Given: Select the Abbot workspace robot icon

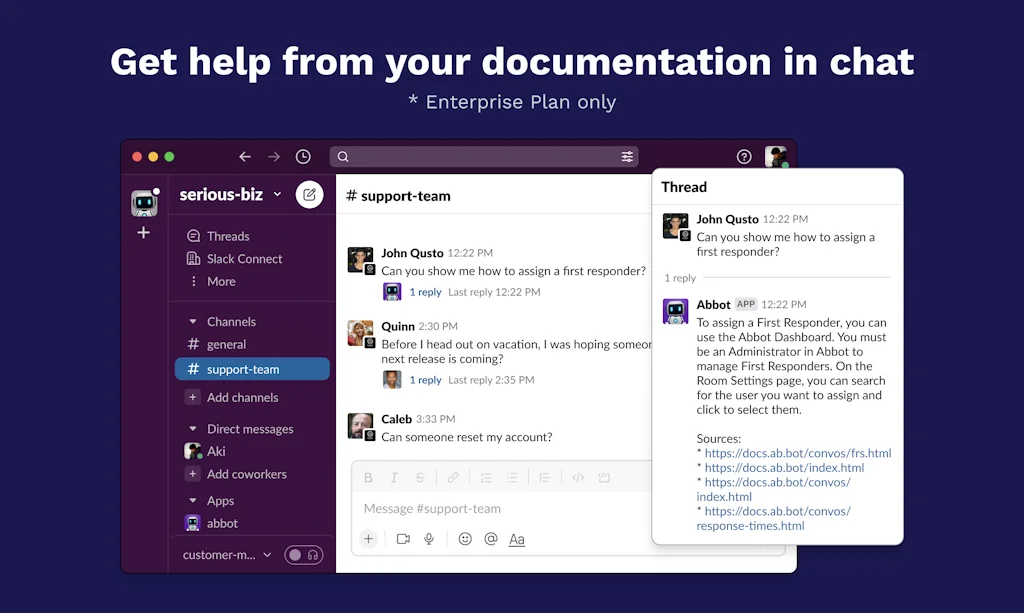Looking at the screenshot, I should [x=144, y=203].
